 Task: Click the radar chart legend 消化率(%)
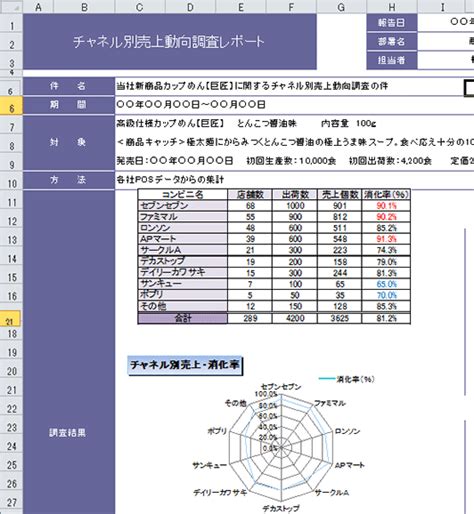[347, 379]
